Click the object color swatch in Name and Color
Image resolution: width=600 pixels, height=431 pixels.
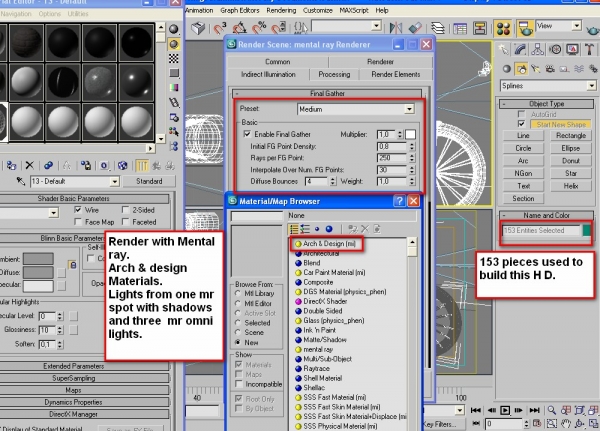tap(587, 230)
